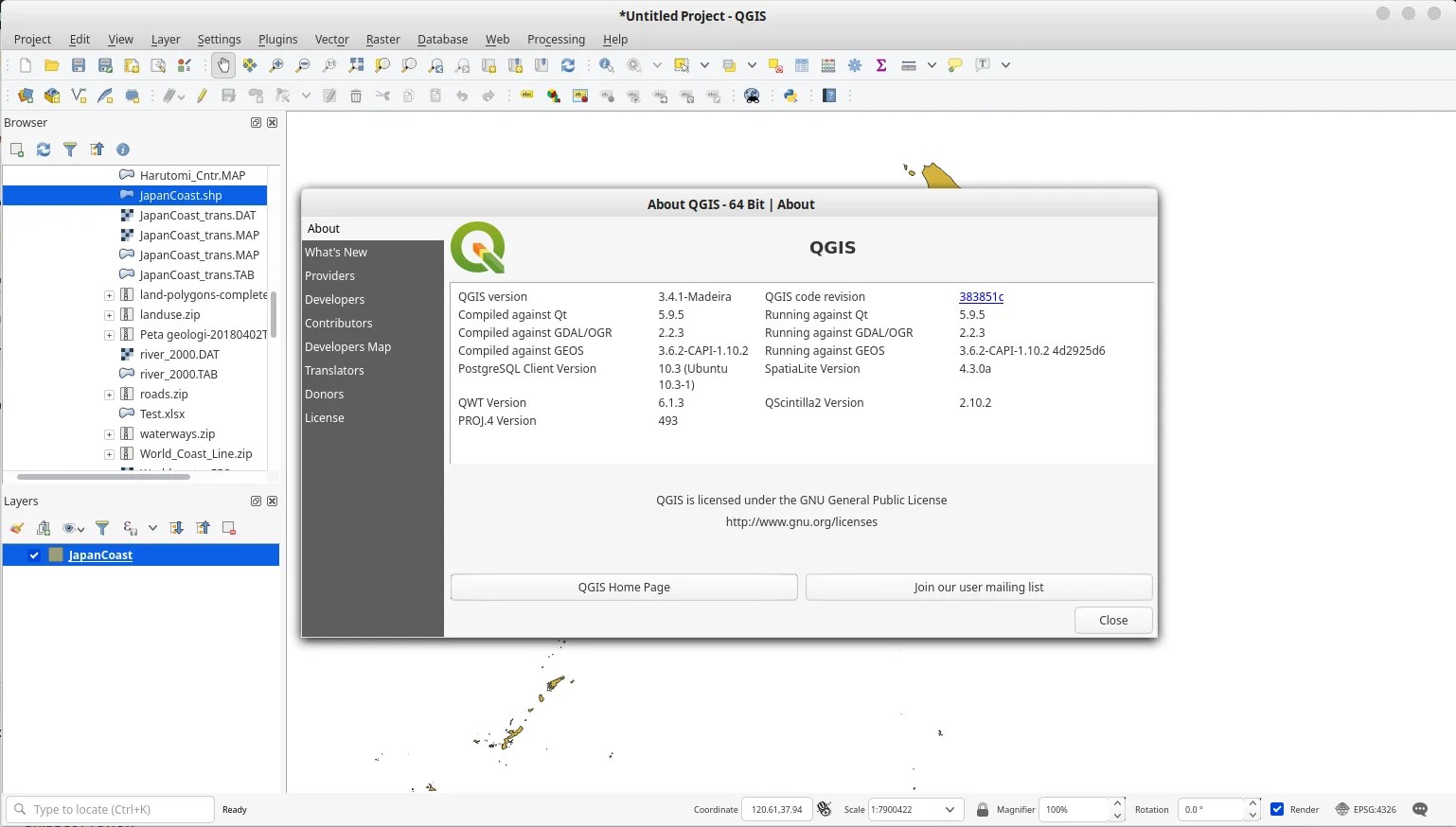This screenshot has width=1456, height=827.
Task: Toggle the Render checkbox
Action: point(1277,809)
